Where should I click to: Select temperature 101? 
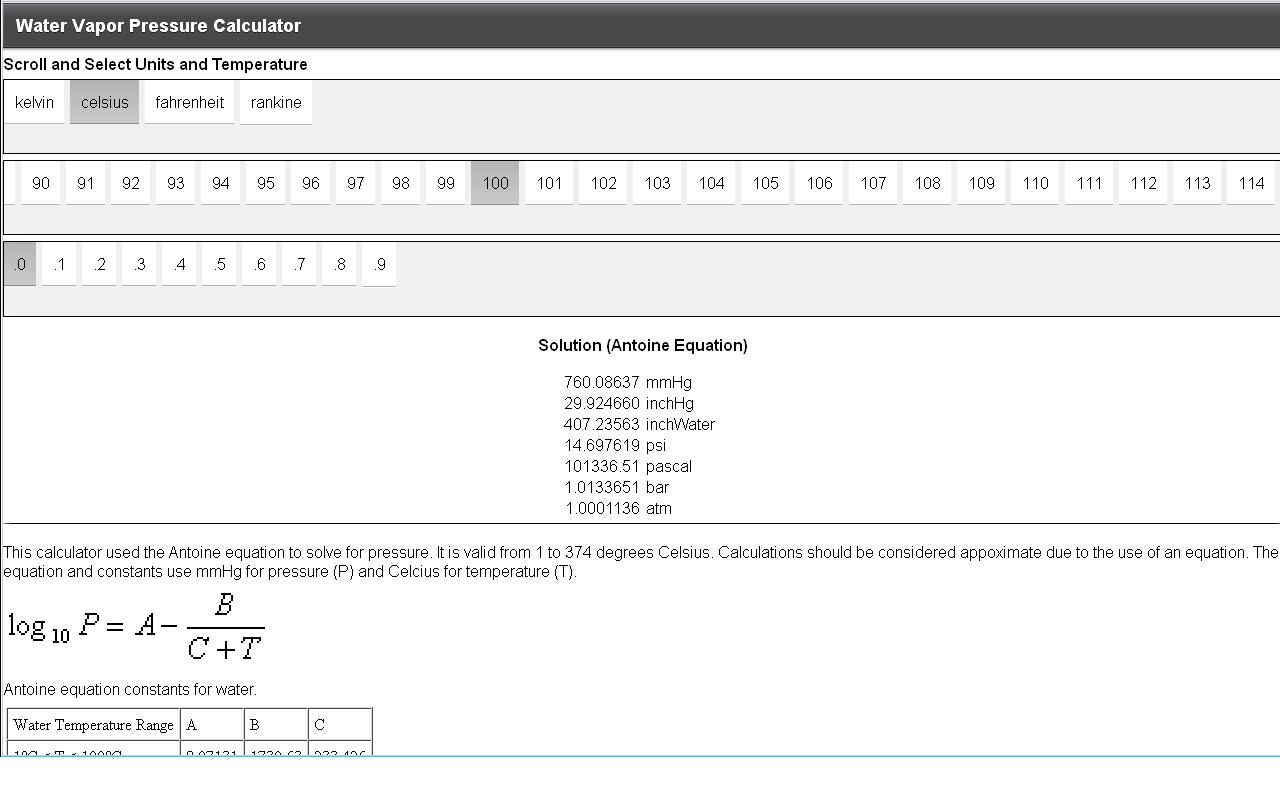pyautogui.click(x=549, y=183)
